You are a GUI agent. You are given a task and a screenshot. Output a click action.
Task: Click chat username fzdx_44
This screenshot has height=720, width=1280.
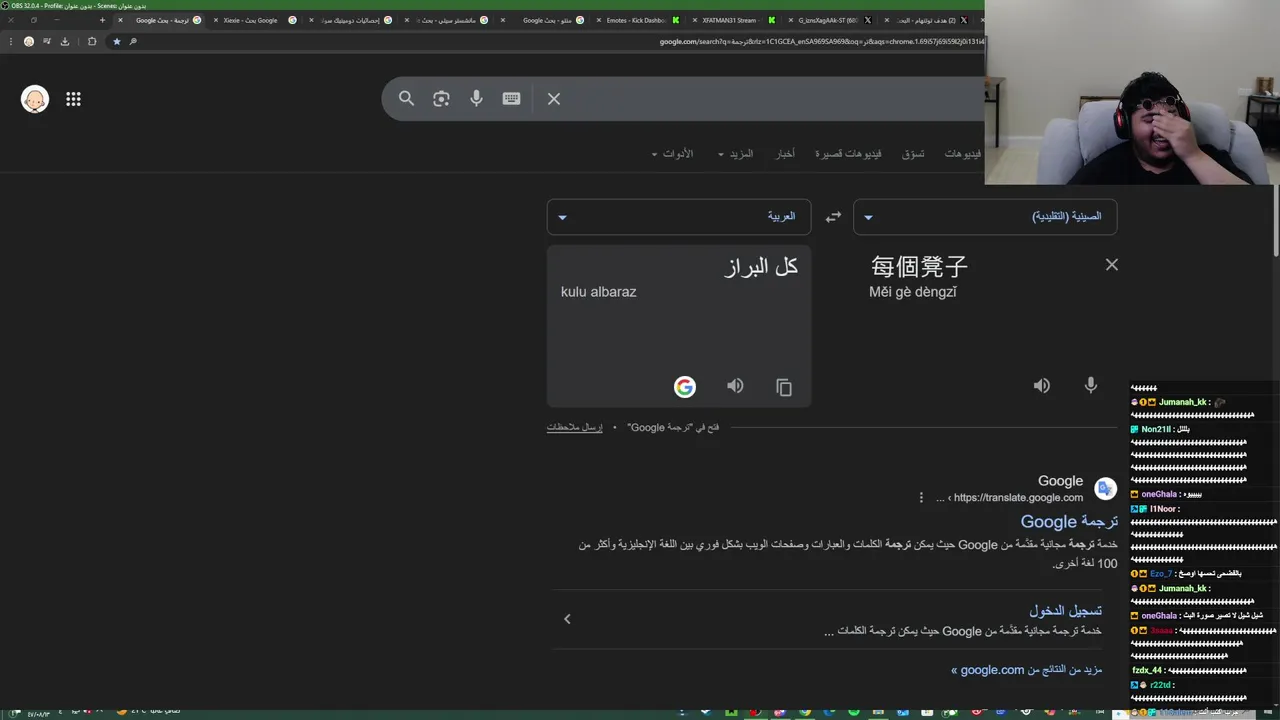(1147, 670)
